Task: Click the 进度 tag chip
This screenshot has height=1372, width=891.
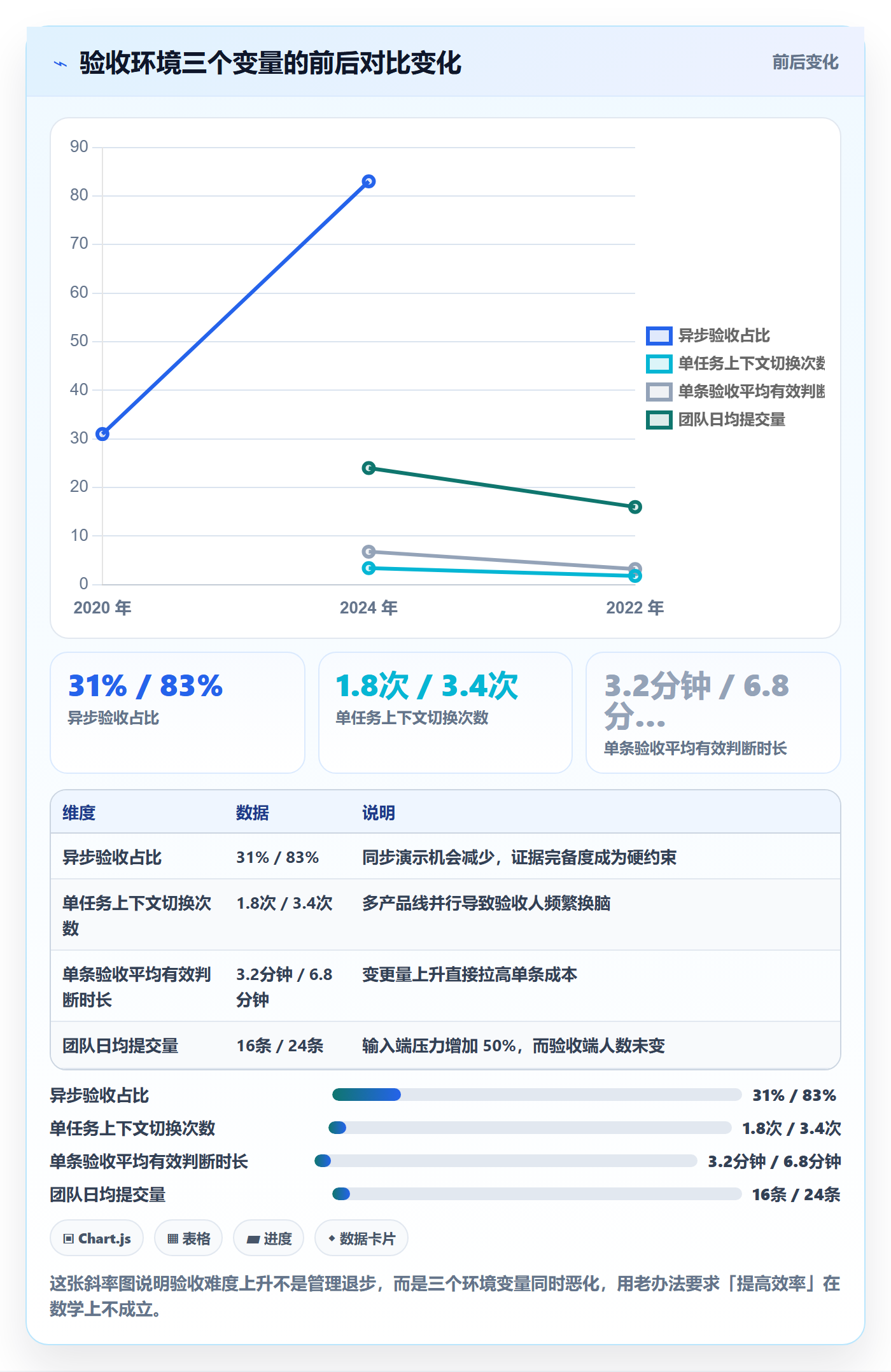Action: [269, 1238]
